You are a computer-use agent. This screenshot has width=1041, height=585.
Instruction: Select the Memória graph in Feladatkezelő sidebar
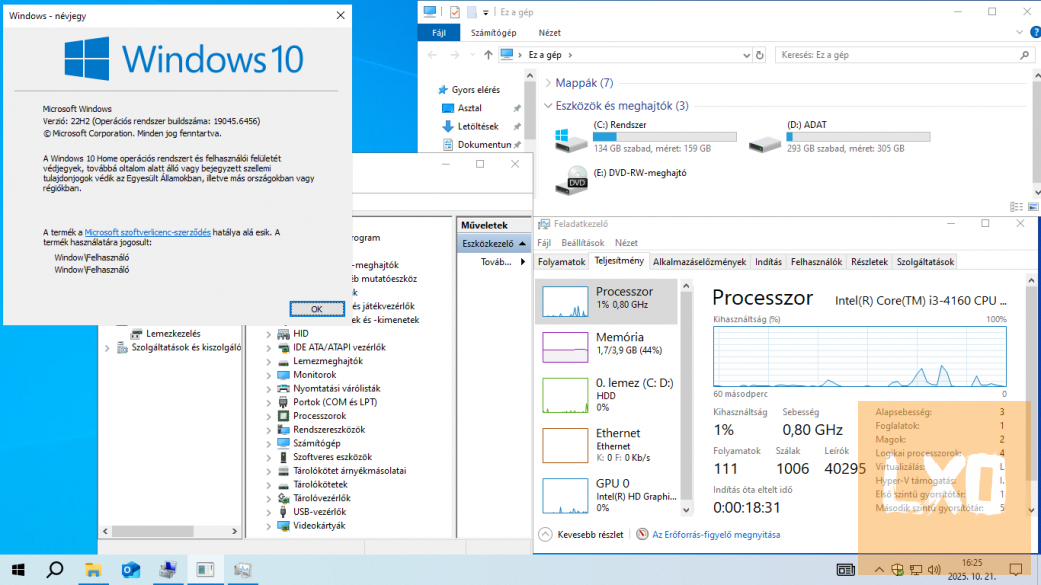(602, 346)
